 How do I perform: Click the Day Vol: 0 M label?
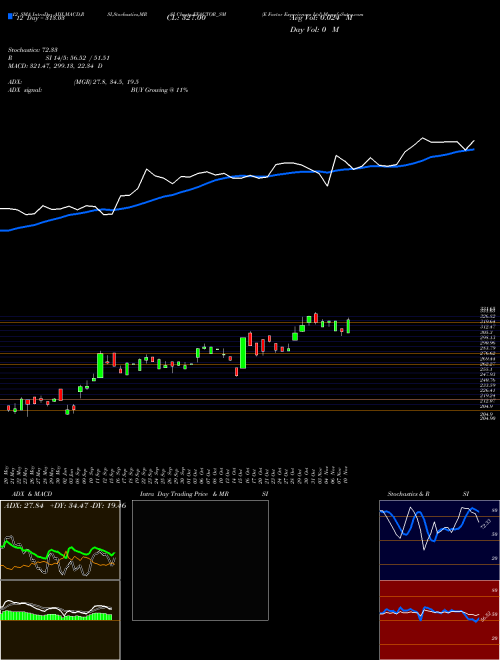click(314, 30)
